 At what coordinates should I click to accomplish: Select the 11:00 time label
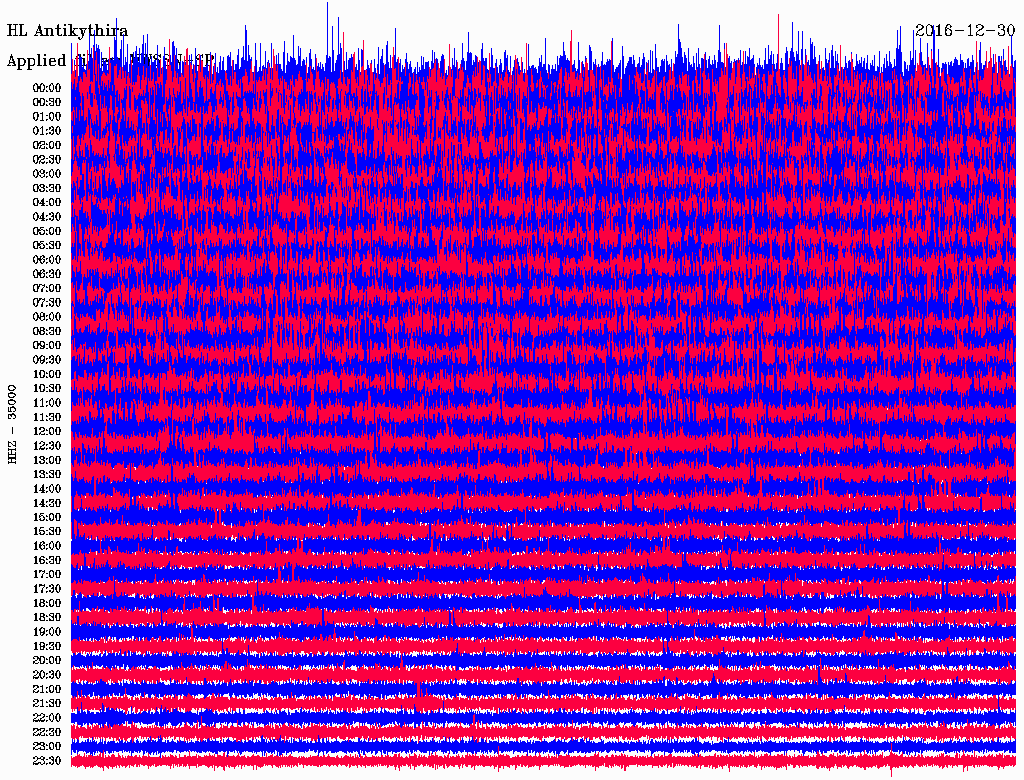pos(46,403)
